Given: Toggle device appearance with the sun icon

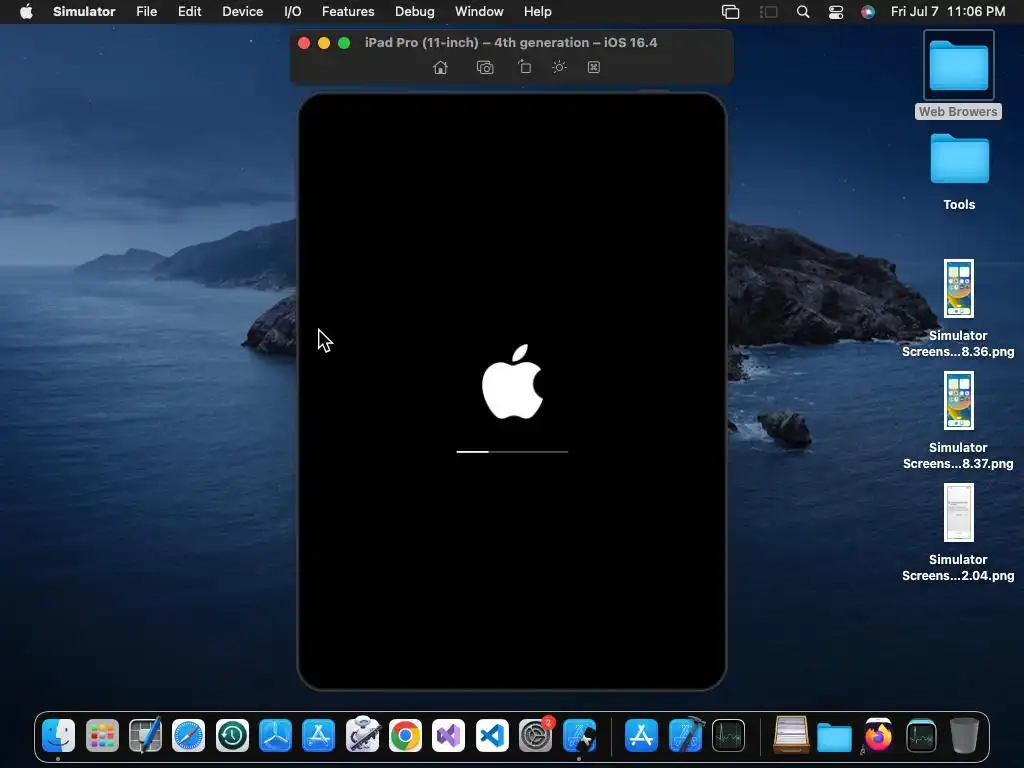Looking at the screenshot, I should point(559,67).
